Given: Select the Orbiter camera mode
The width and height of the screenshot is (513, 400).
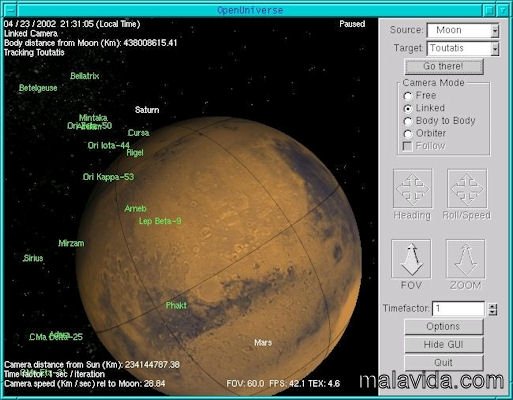Looking at the screenshot, I should (x=407, y=134).
